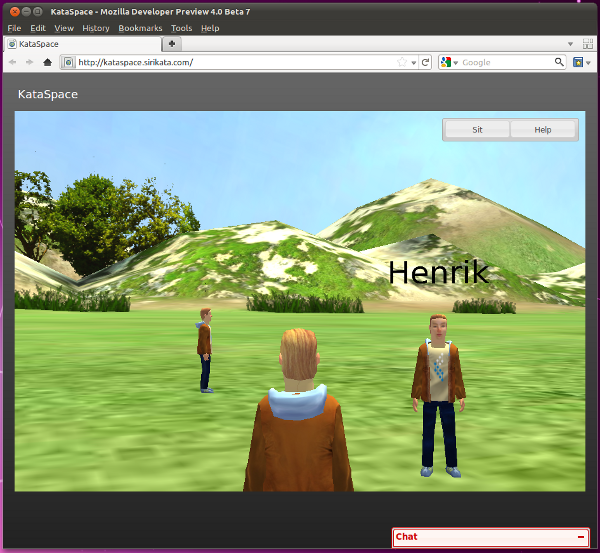
Task: Minimize the browser window
Action: point(26,11)
